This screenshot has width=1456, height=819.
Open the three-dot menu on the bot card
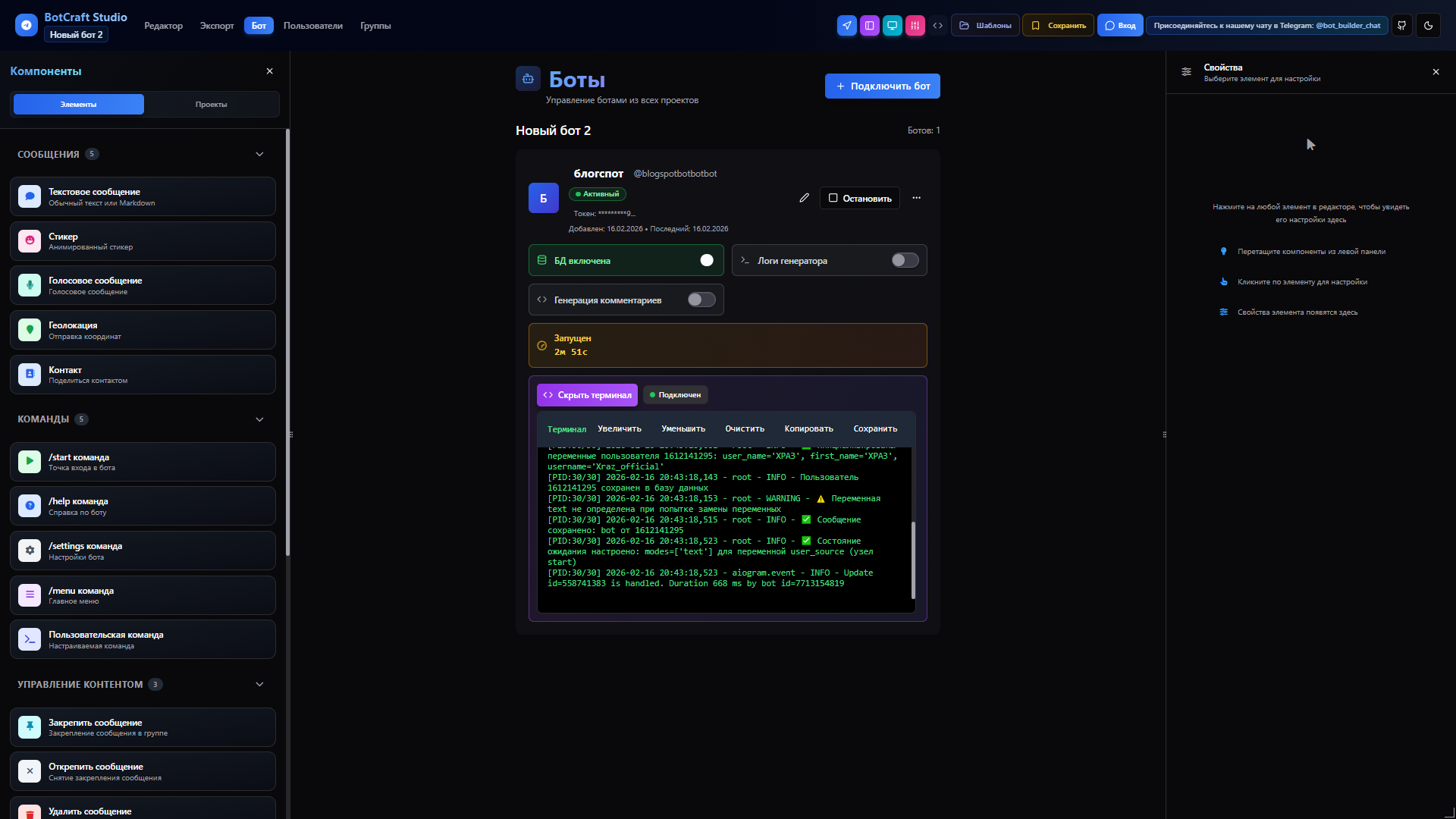point(915,197)
